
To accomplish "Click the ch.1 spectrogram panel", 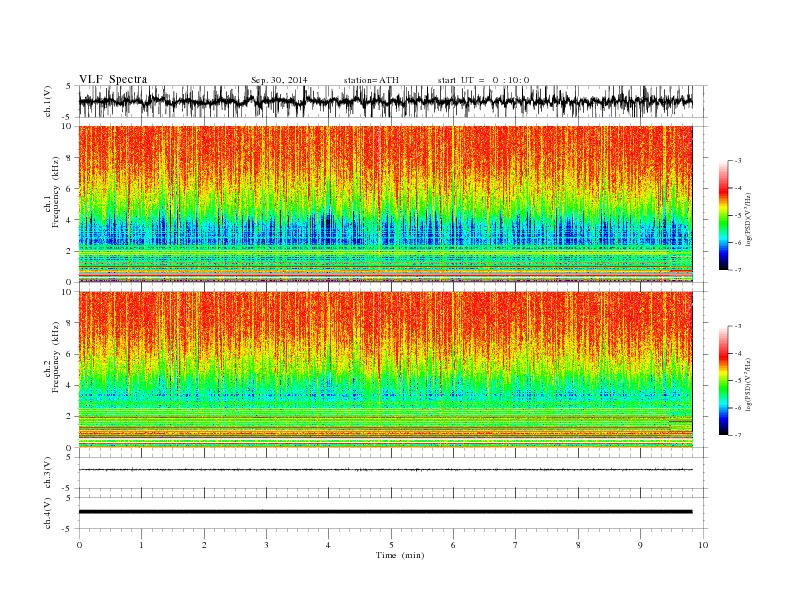I will tap(385, 204).
